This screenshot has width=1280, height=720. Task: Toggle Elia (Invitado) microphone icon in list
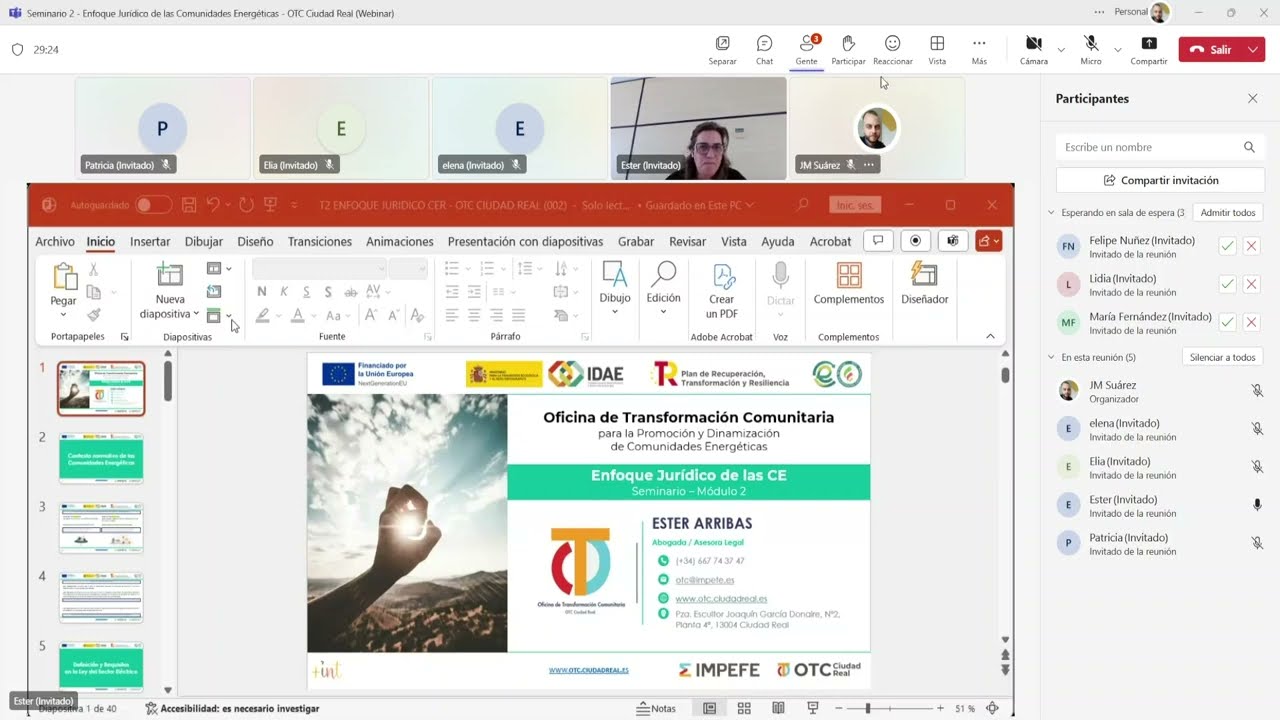coord(1257,467)
